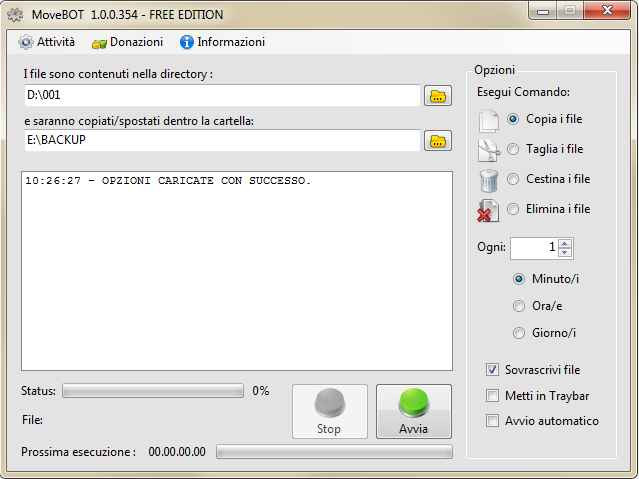Image resolution: width=639 pixels, height=479 pixels.
Task: Enable Avvio automatico checkbox
Action: (492, 421)
